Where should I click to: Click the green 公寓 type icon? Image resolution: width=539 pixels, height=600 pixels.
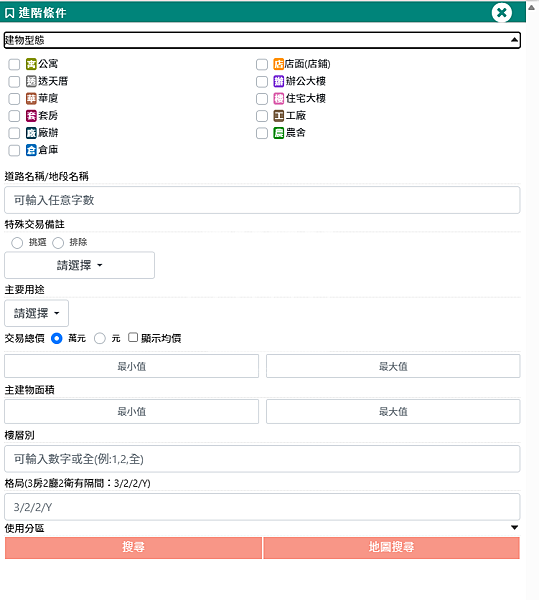31,64
